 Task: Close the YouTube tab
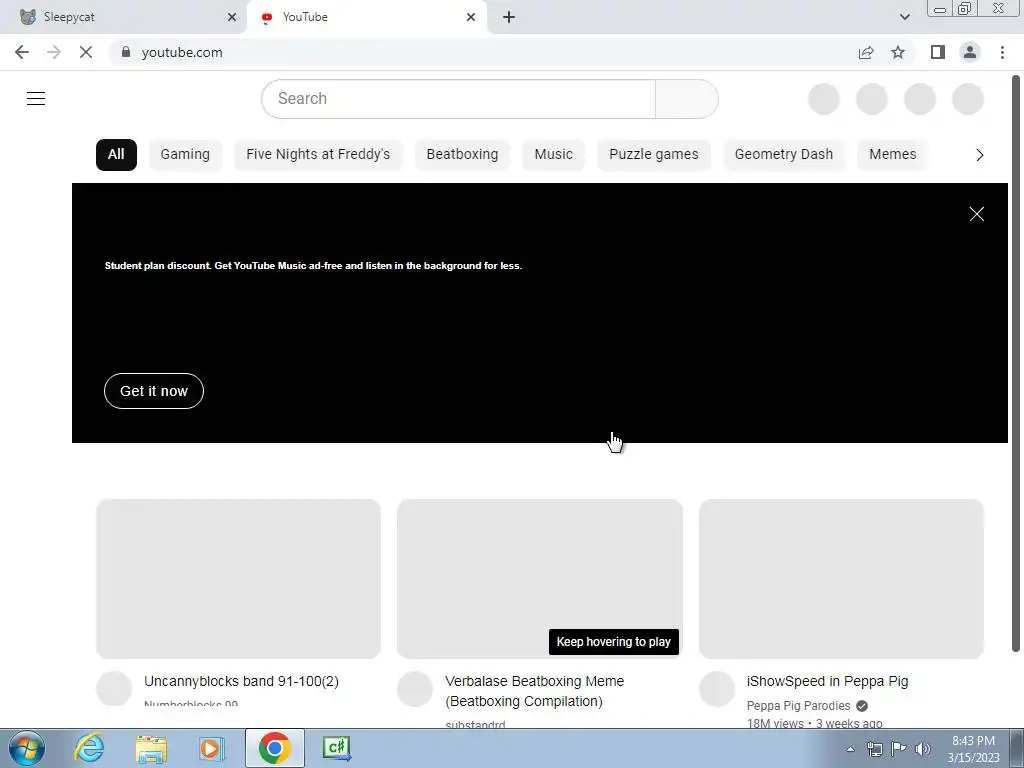tap(471, 17)
